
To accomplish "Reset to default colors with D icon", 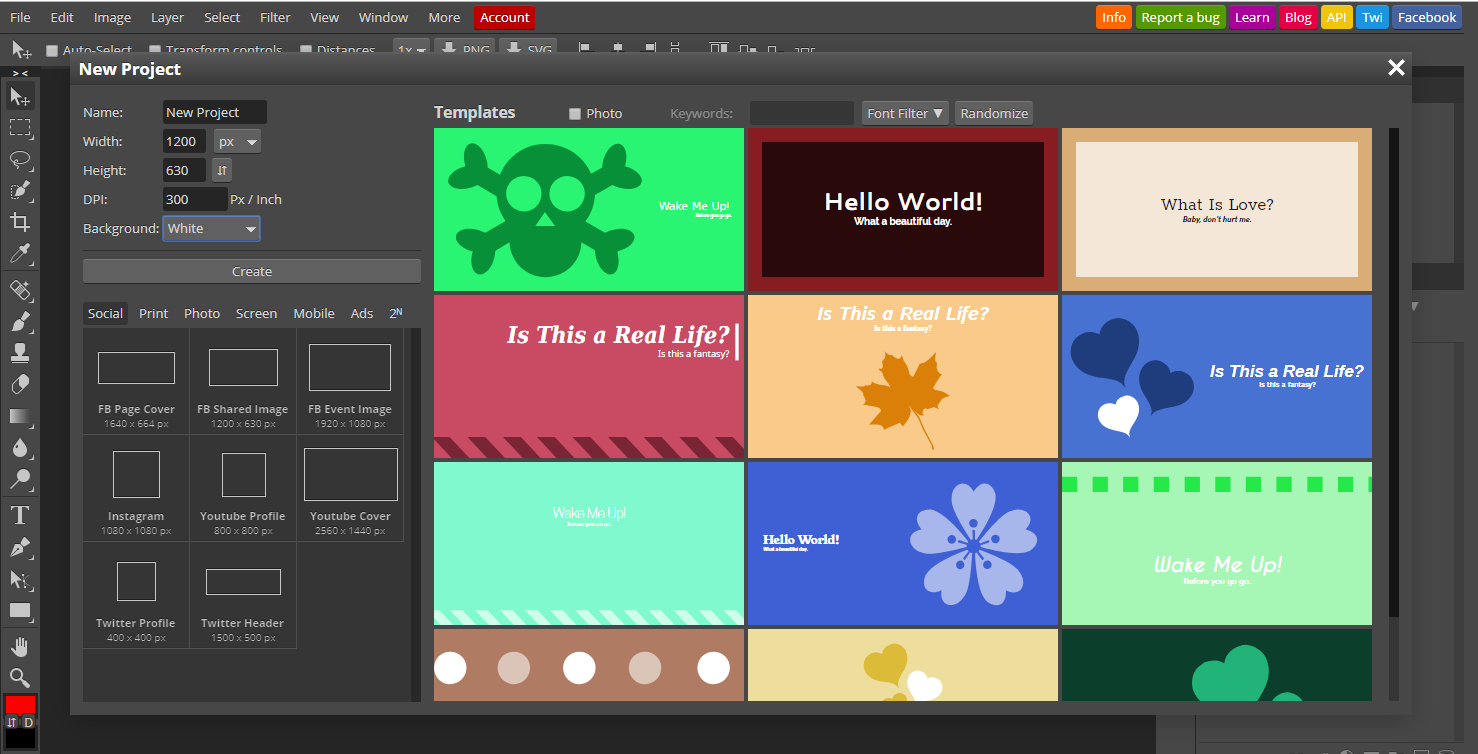I will 28,722.
